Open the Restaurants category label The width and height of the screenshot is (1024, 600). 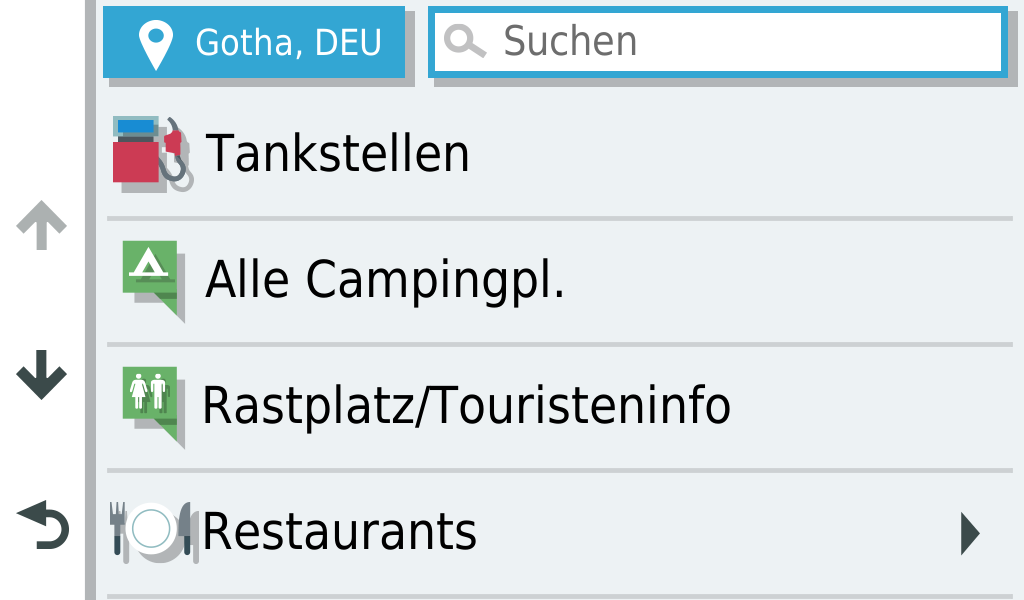point(340,532)
